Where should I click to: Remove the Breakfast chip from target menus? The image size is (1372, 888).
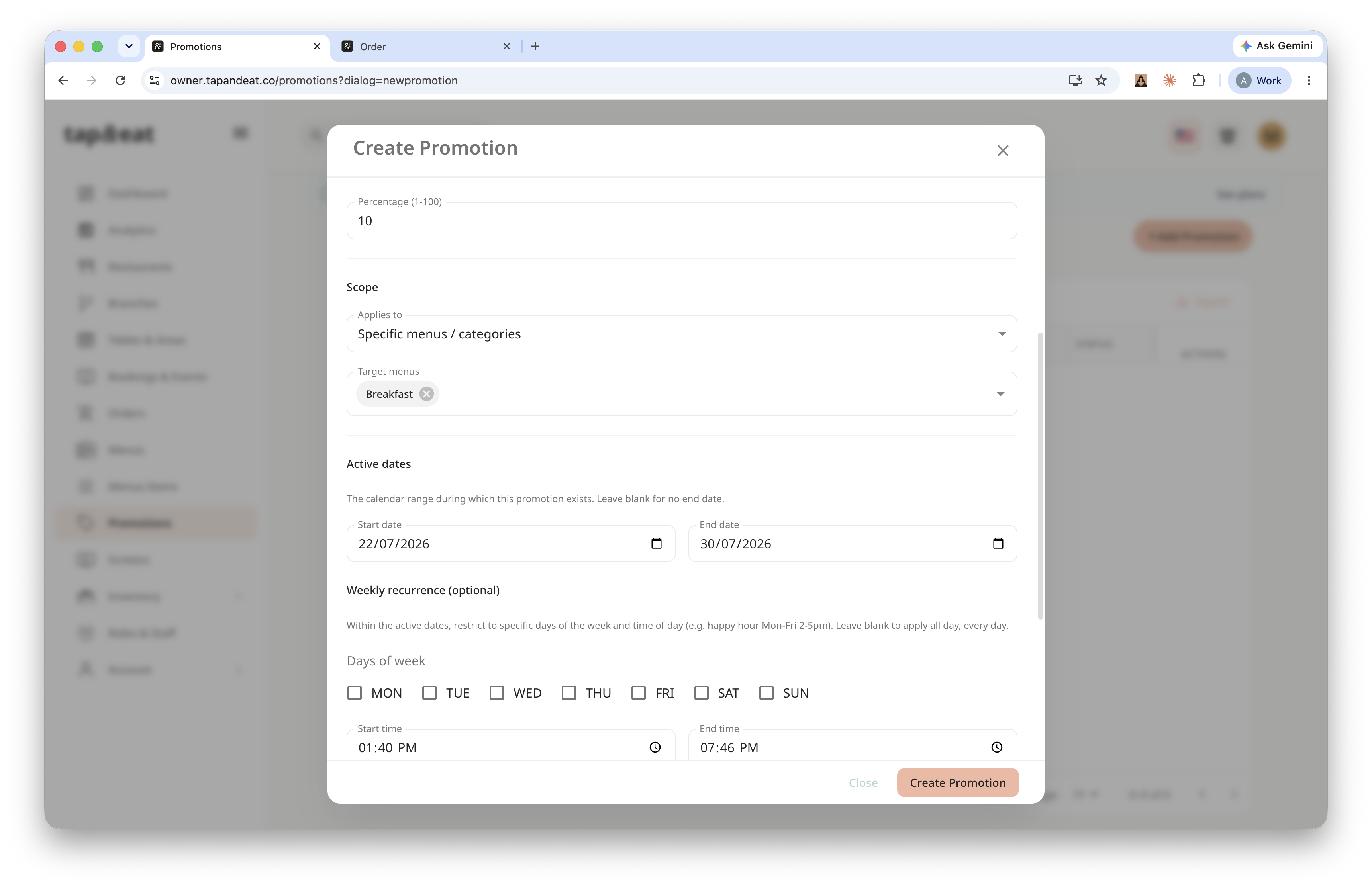click(427, 394)
